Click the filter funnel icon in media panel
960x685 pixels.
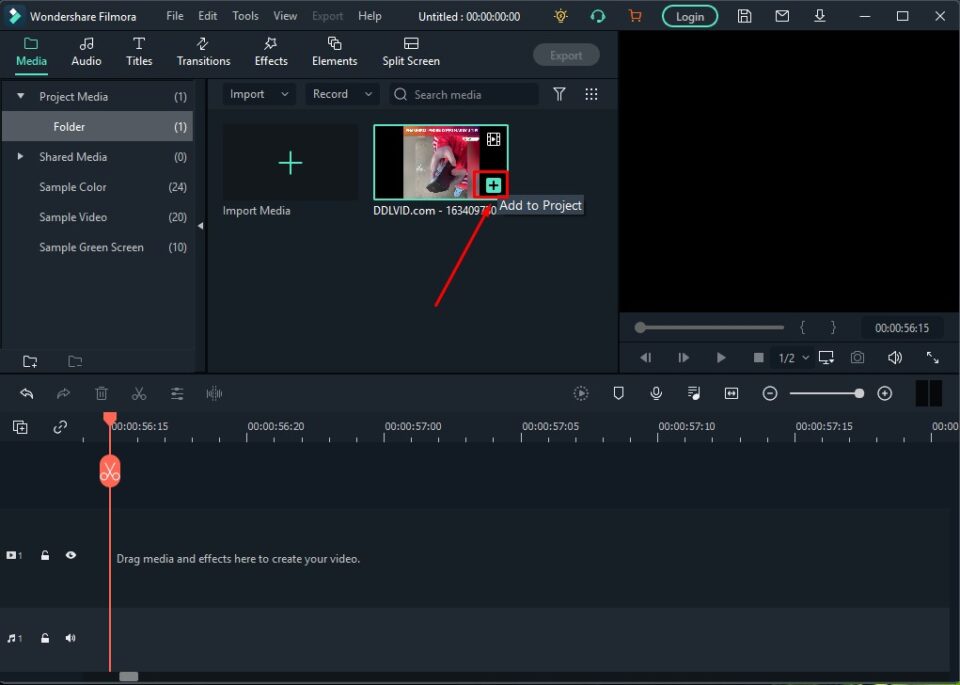pyautogui.click(x=560, y=94)
